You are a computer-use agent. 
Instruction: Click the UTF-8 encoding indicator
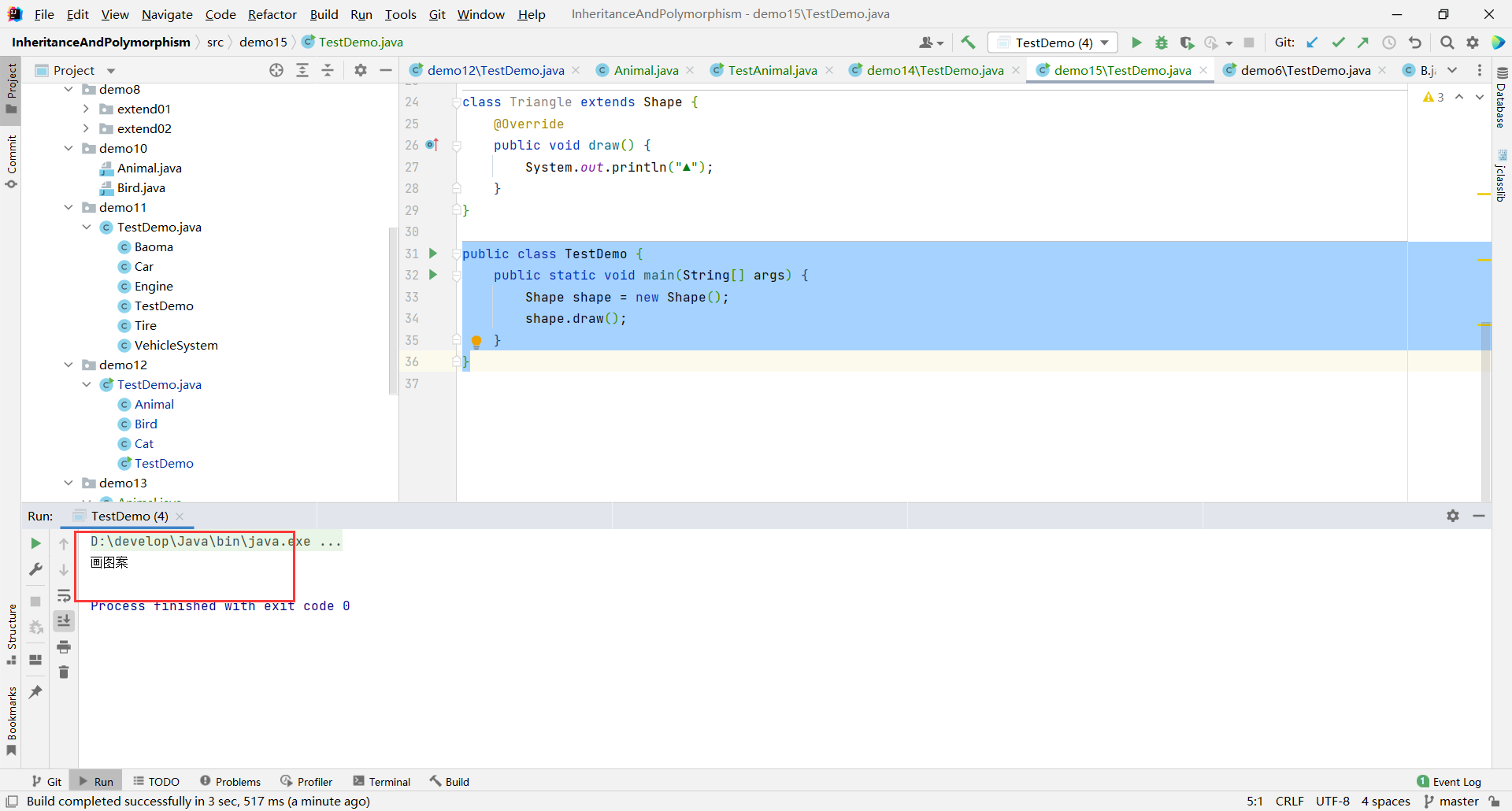1332,801
